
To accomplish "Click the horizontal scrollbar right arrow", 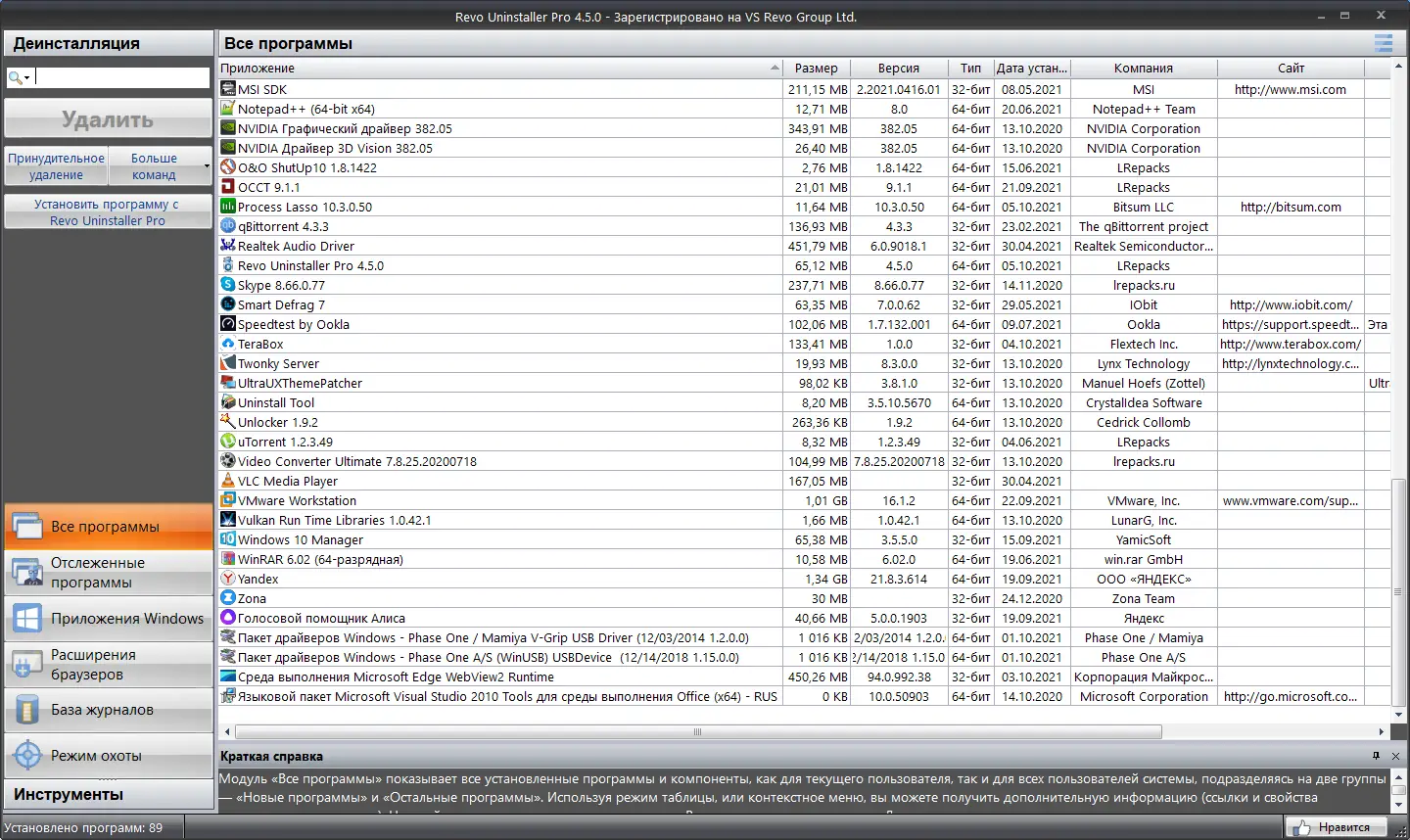I will pyautogui.click(x=1382, y=731).
